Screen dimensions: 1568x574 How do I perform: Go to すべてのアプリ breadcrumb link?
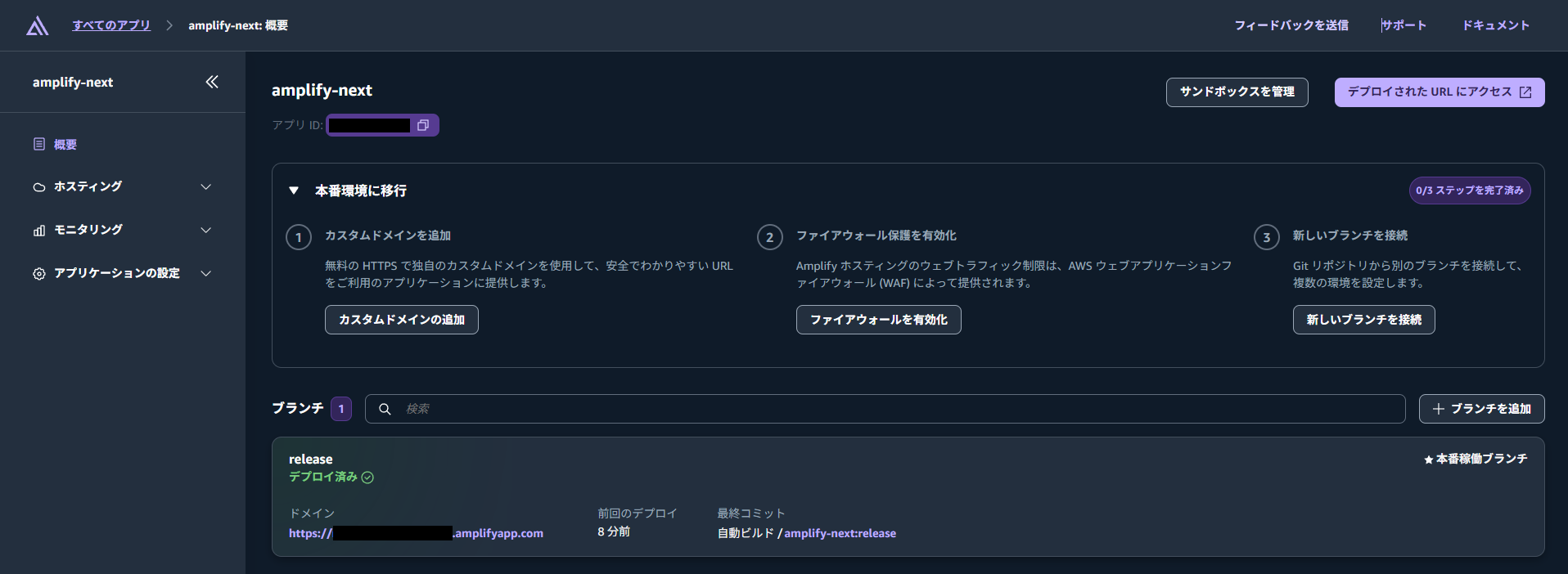tap(111, 25)
